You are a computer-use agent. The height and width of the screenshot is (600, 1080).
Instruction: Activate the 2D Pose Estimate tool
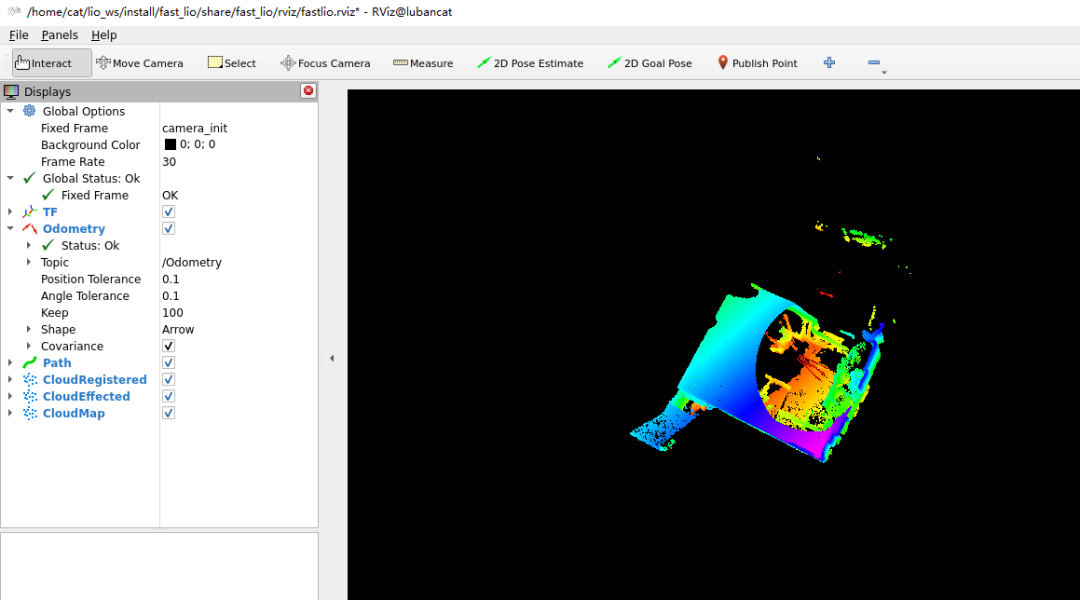coord(530,63)
